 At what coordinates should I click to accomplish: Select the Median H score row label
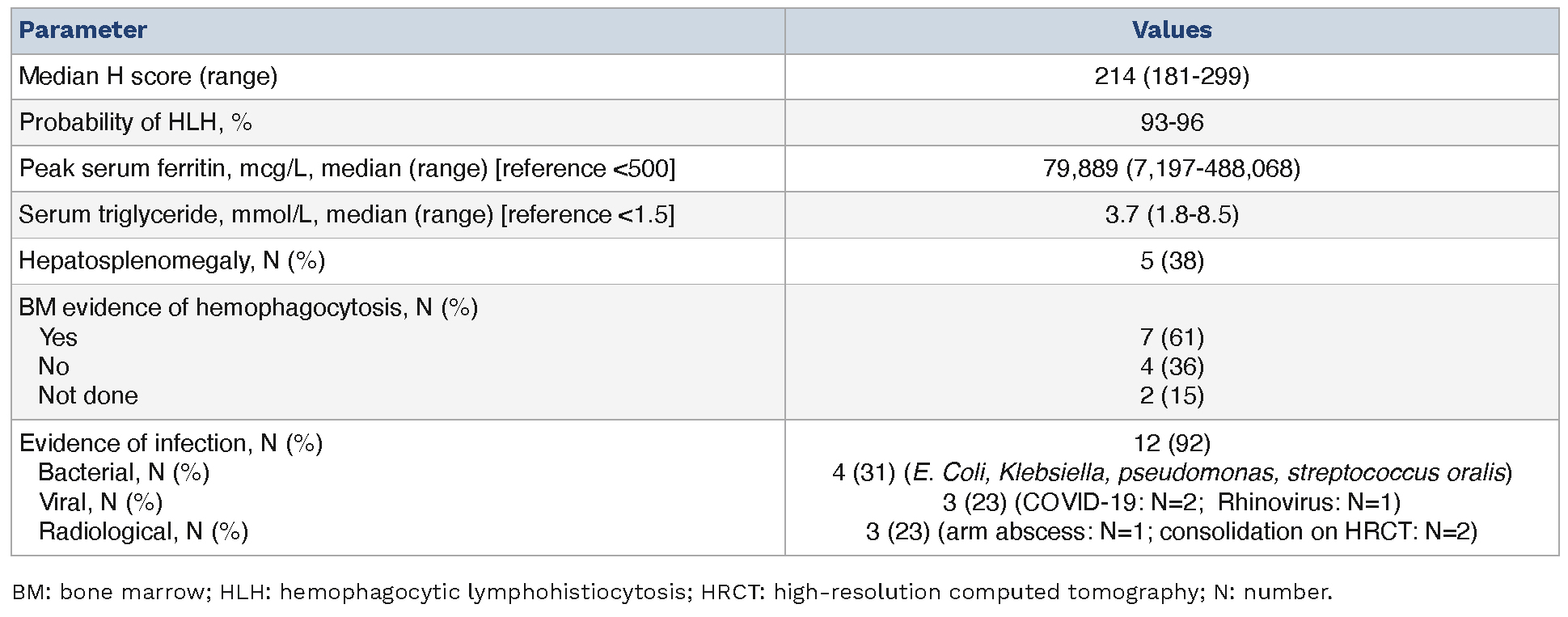(x=148, y=77)
